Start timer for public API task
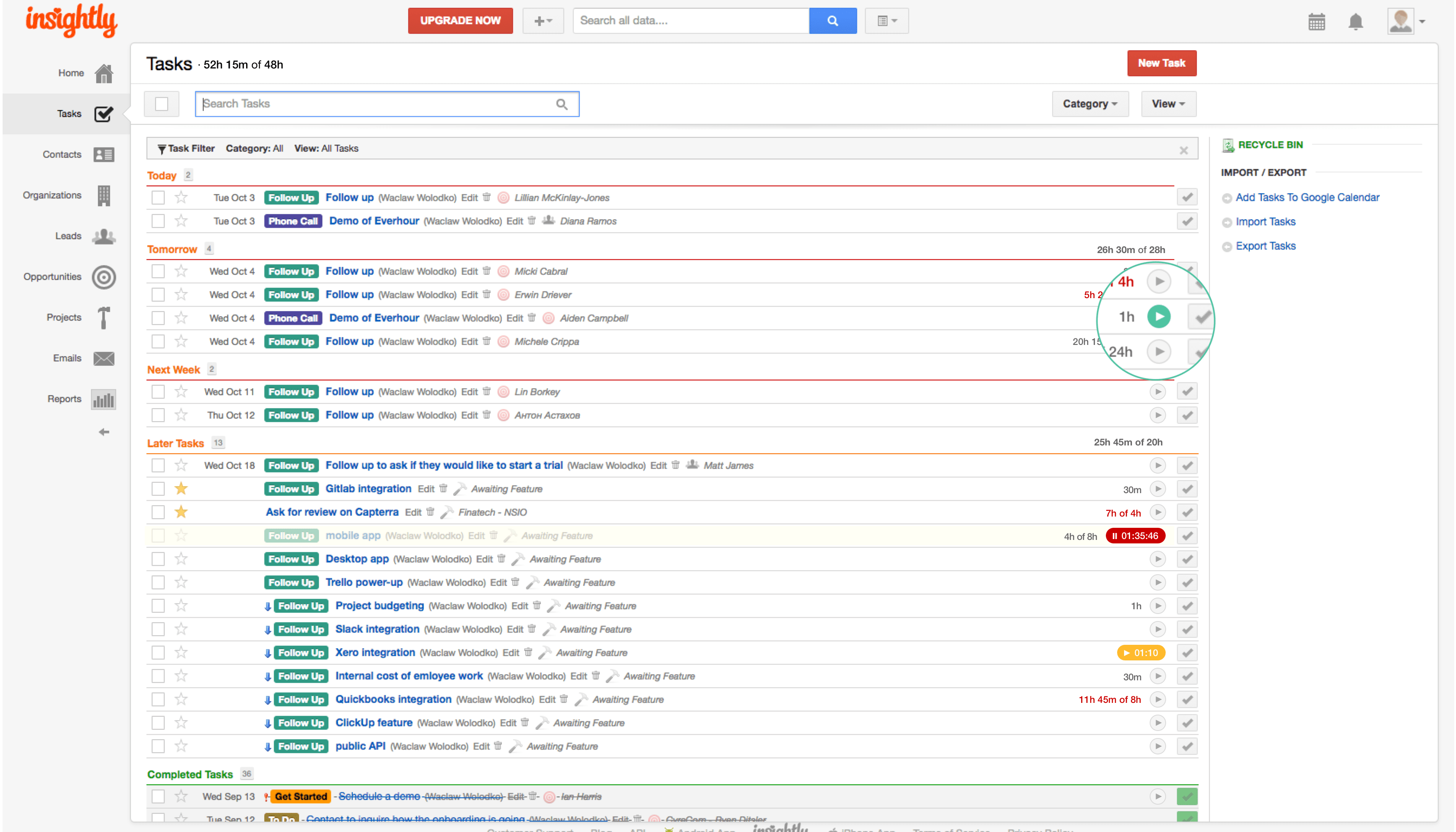Viewport: 1456px width, 832px height. [1157, 746]
